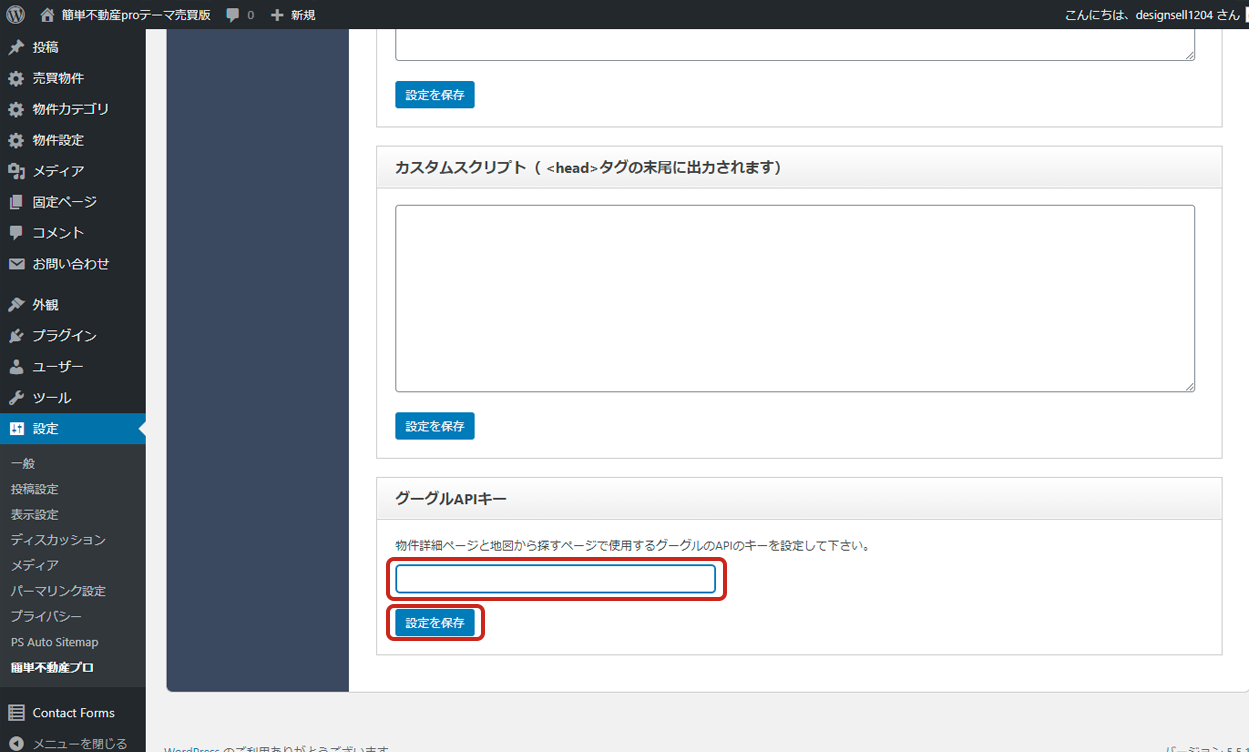Open the PS Auto Sitemap settings
The width and height of the screenshot is (1249, 752).
tap(54, 642)
